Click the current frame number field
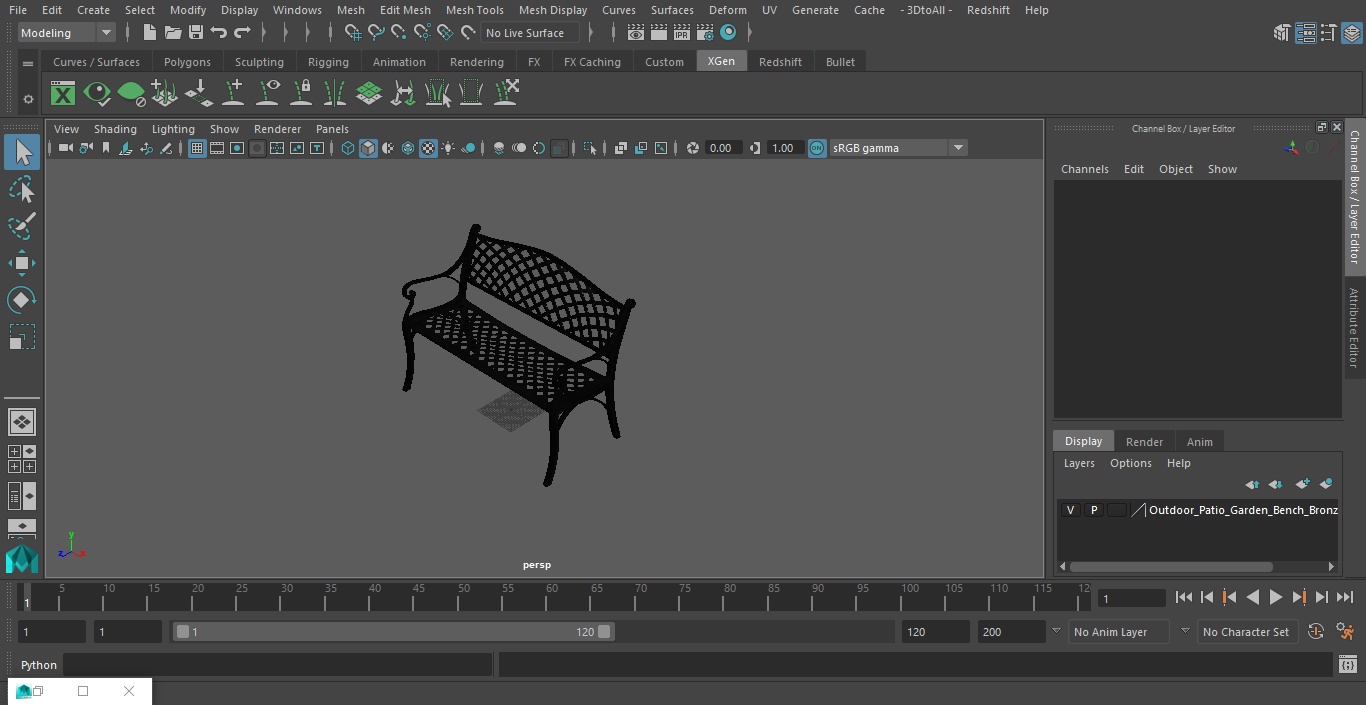The width and height of the screenshot is (1366, 705). [x=1132, y=598]
